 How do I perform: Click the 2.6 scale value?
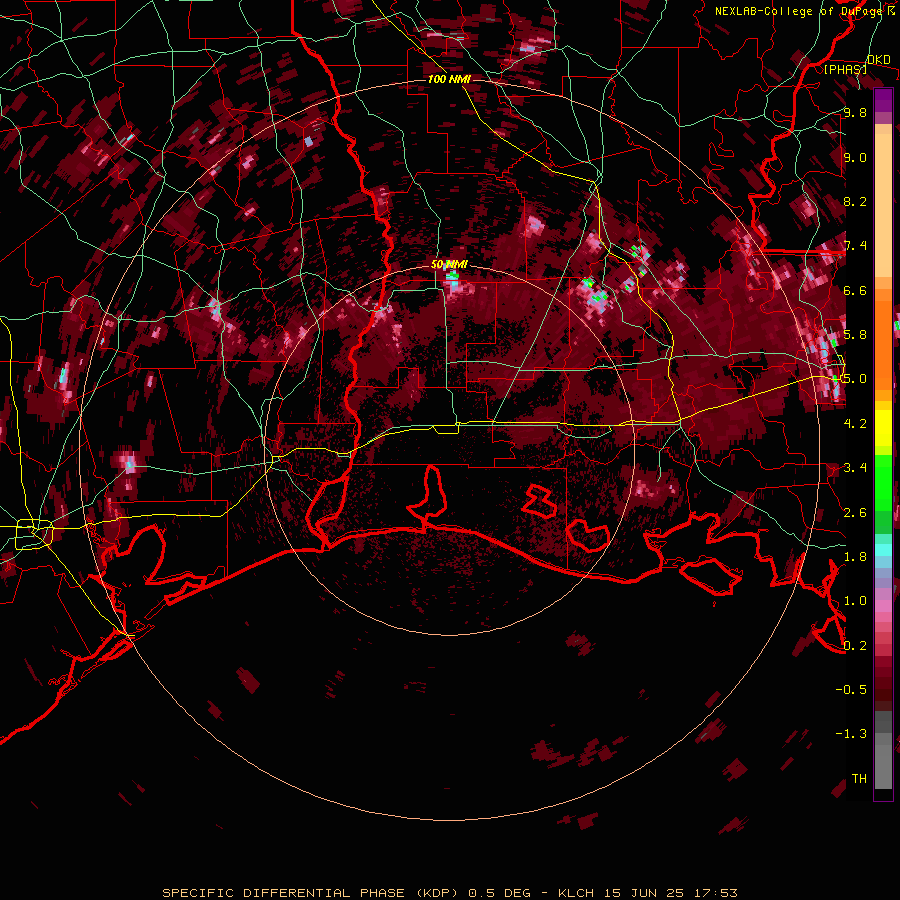coord(855,512)
